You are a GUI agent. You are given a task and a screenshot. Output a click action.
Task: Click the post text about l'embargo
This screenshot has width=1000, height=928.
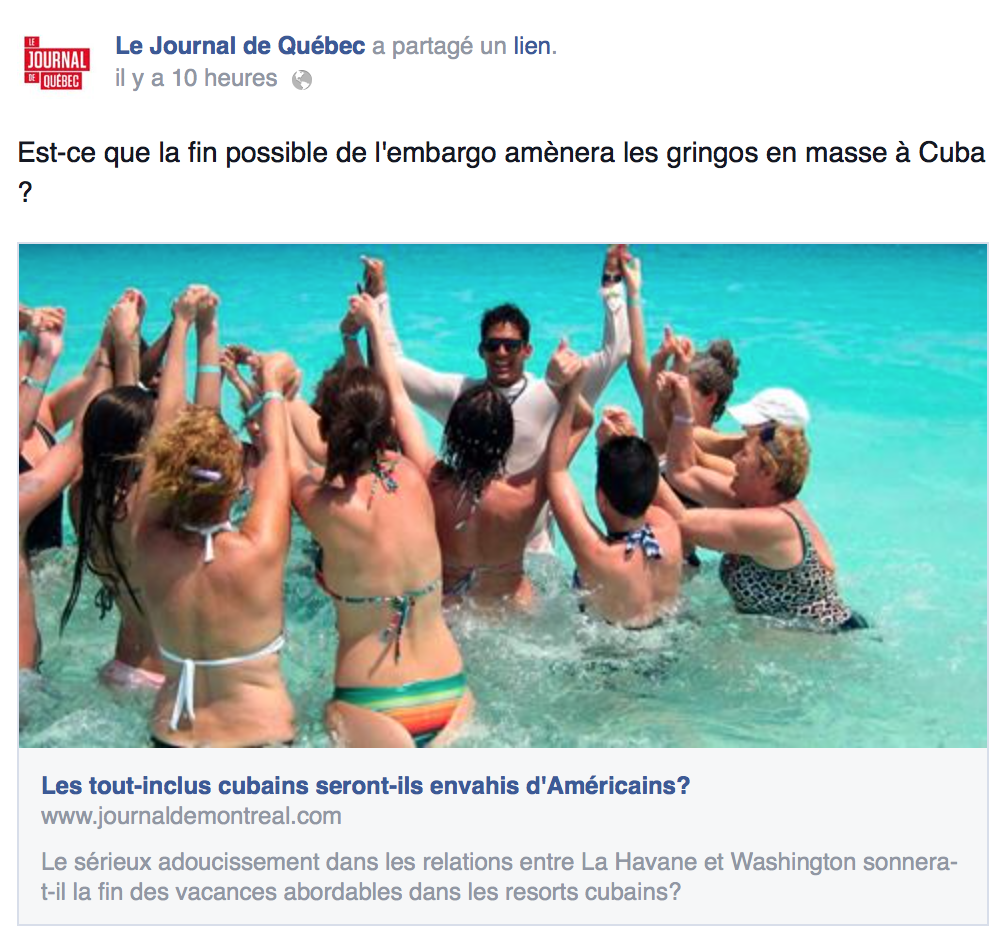pos(501,172)
